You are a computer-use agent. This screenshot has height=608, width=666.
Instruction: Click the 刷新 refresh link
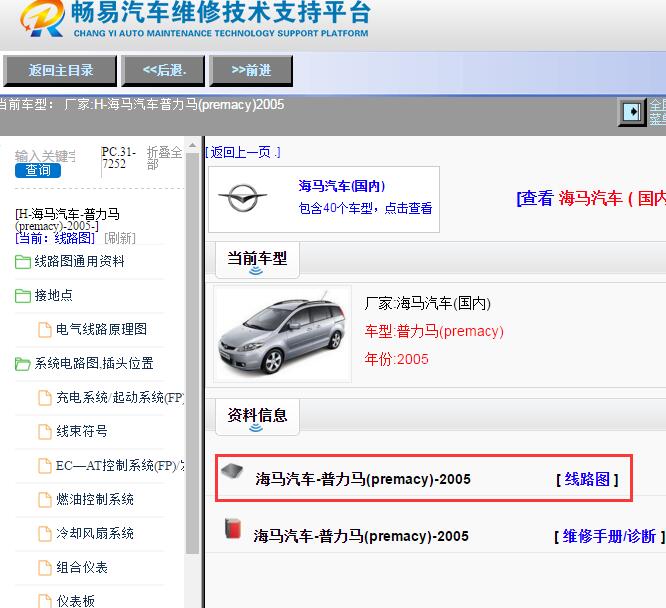(120, 238)
